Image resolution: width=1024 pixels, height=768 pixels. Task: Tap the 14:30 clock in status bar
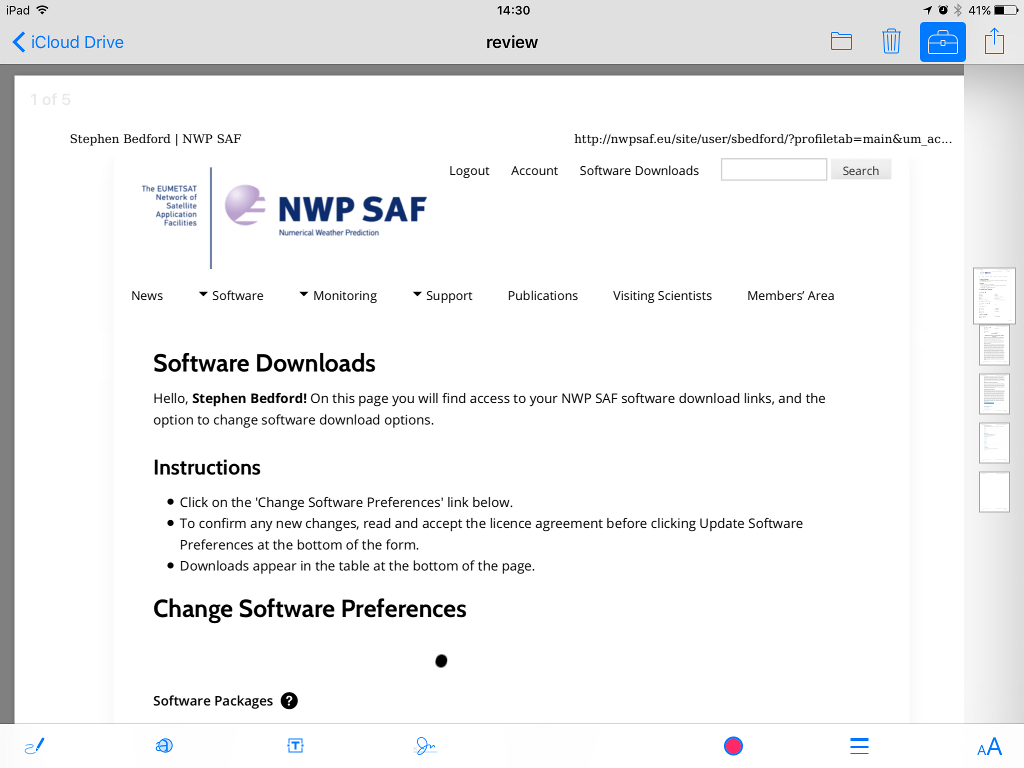tap(513, 10)
